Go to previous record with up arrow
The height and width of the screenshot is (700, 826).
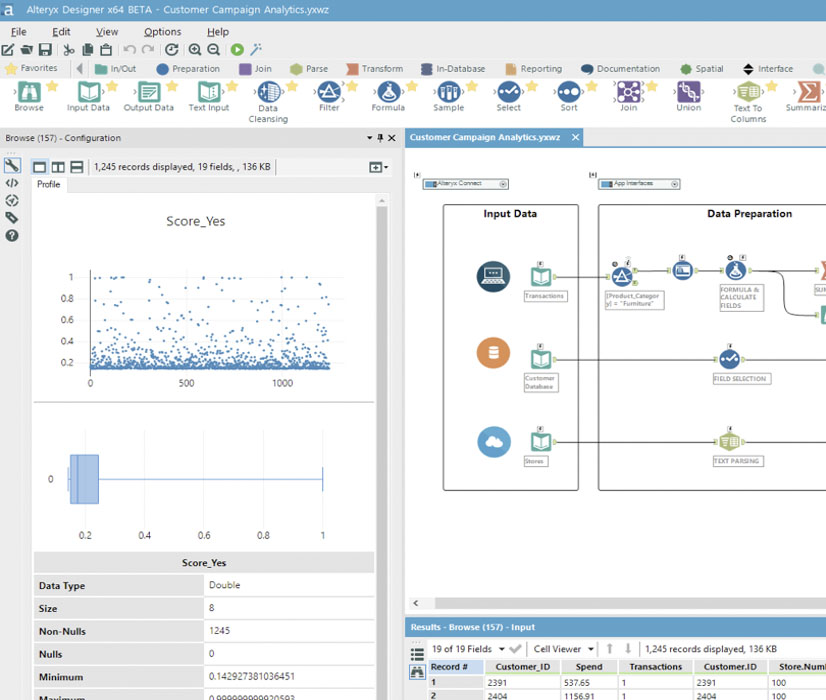[609, 649]
